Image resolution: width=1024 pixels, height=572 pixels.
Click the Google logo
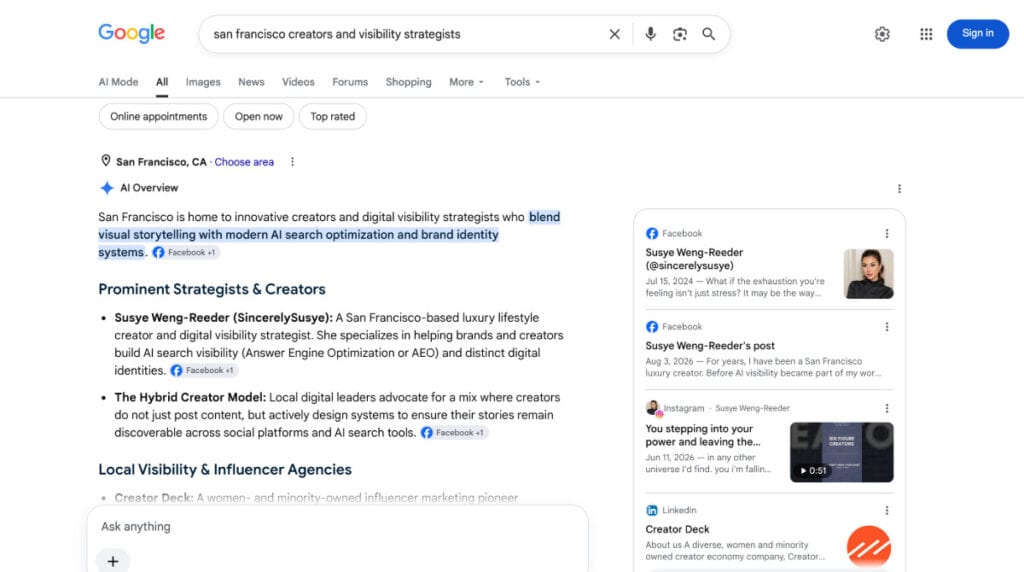[x=131, y=33]
